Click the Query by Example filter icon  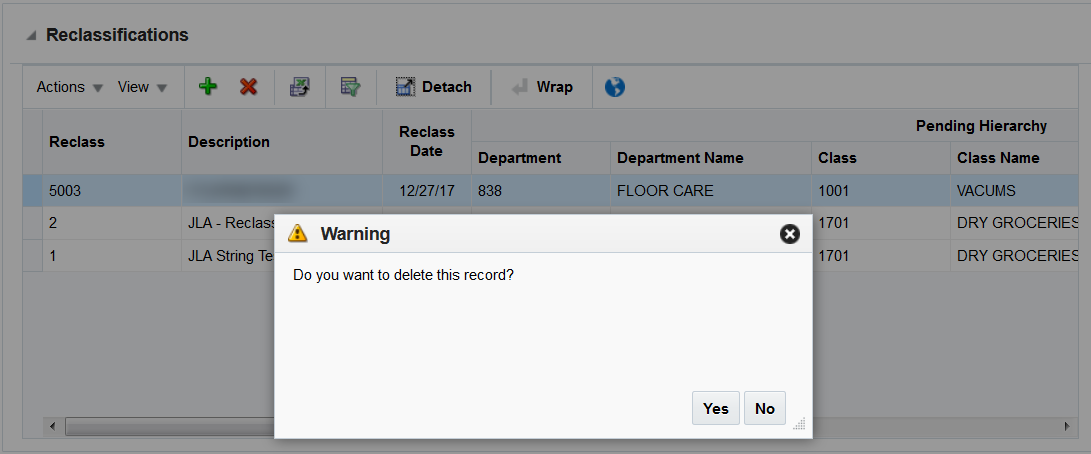coord(350,87)
